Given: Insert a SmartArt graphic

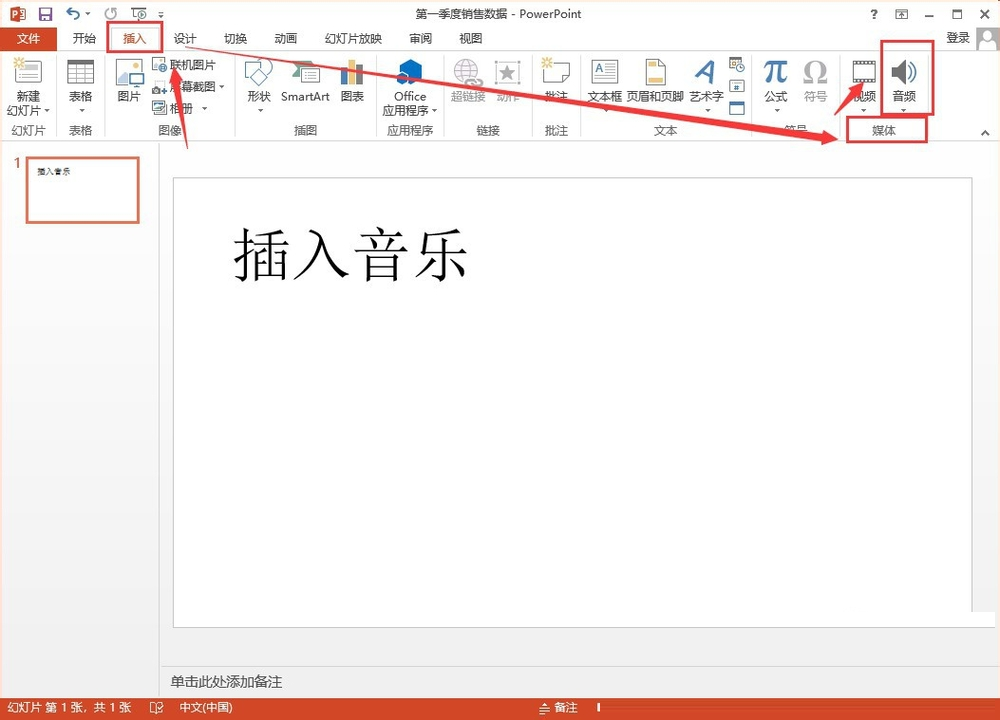Looking at the screenshot, I should (x=305, y=80).
